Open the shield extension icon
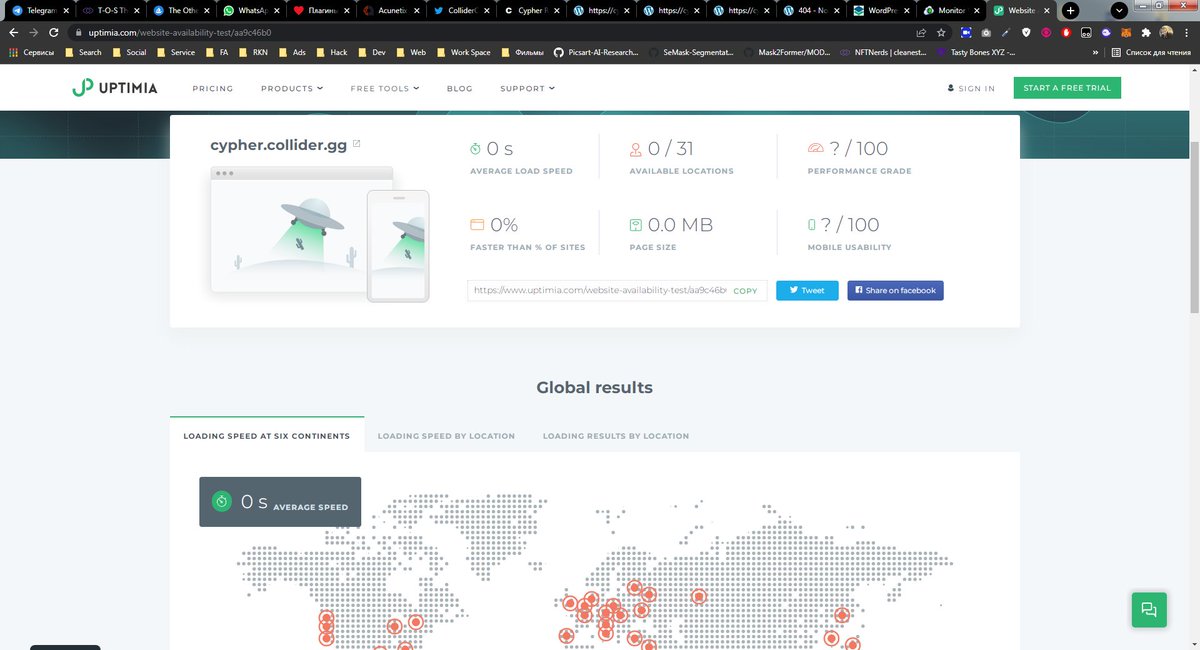This screenshot has width=1200, height=650. [x=1026, y=32]
